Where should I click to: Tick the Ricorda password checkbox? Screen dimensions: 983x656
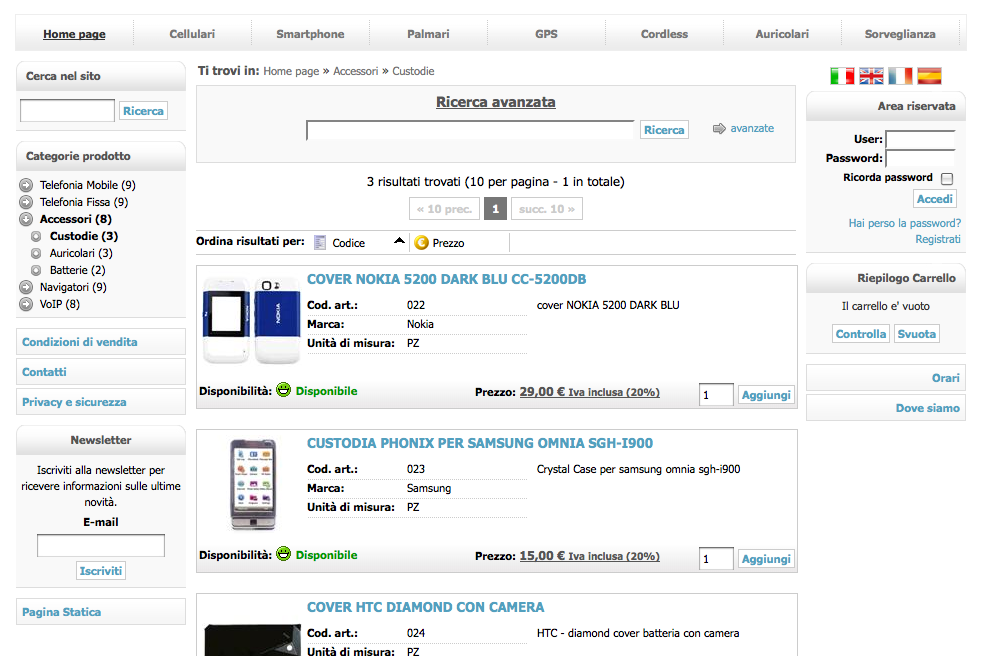pos(947,179)
